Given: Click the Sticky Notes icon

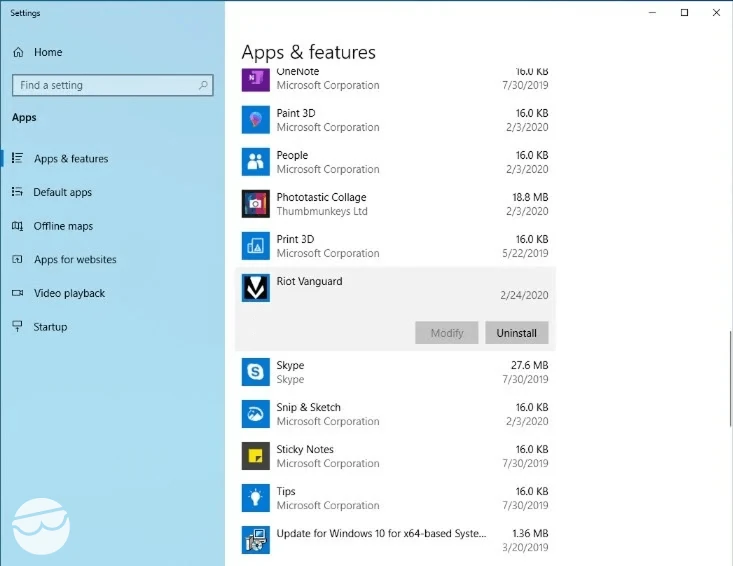Looking at the screenshot, I should point(256,456).
